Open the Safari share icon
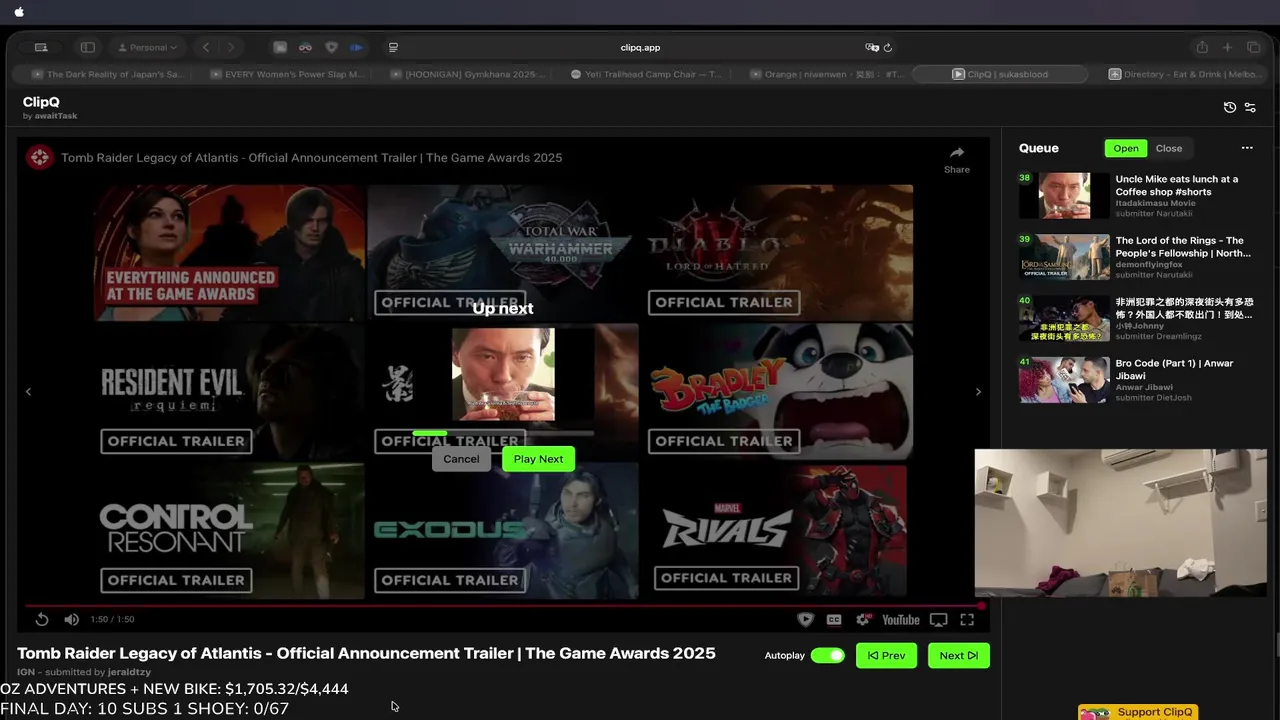Screen dimensions: 1280x720 point(1202,47)
